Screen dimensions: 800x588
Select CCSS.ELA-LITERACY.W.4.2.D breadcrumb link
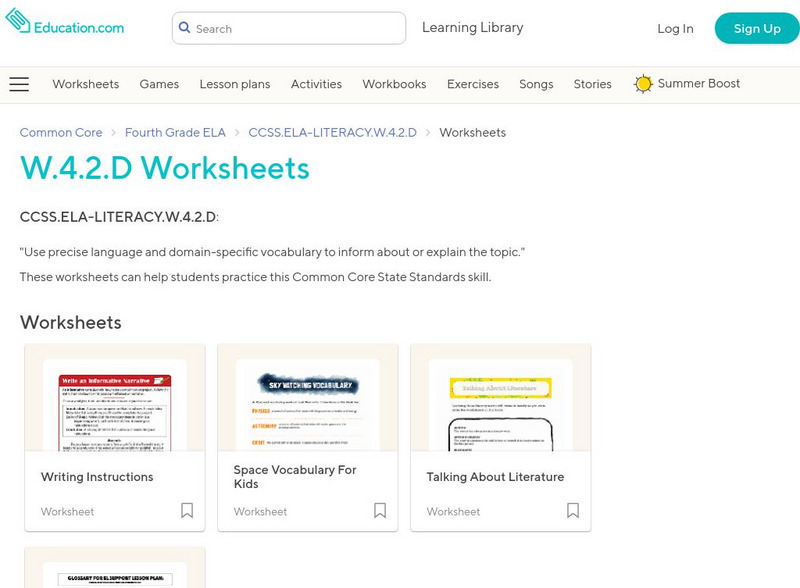click(332, 132)
